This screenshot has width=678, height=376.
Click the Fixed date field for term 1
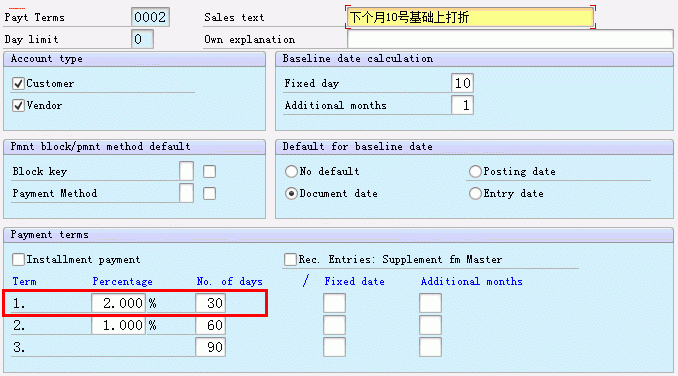[334, 303]
